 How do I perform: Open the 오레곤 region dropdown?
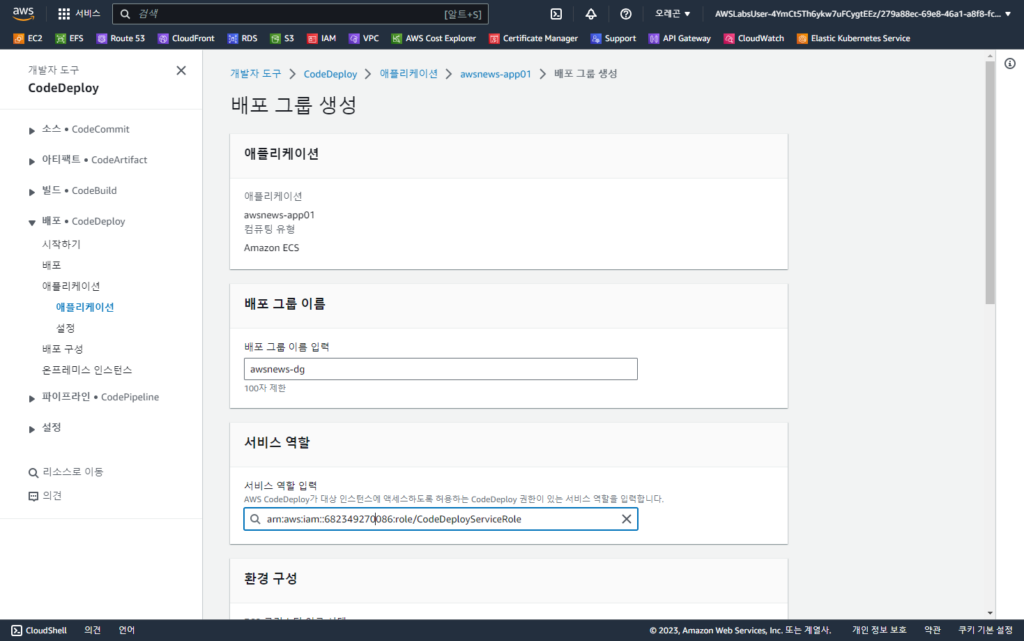(673, 14)
